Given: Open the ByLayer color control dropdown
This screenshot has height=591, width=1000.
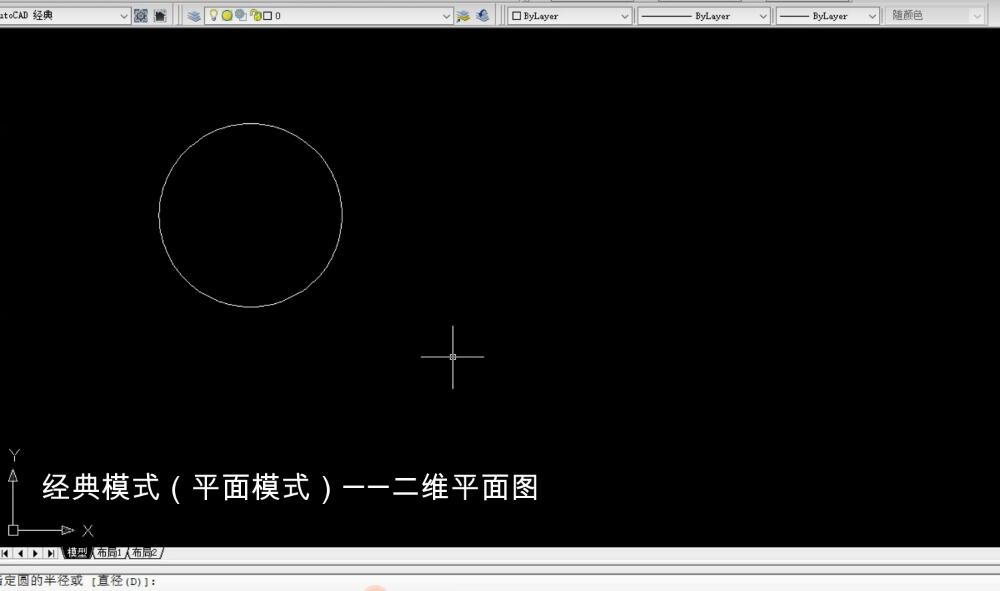Looking at the screenshot, I should point(625,15).
